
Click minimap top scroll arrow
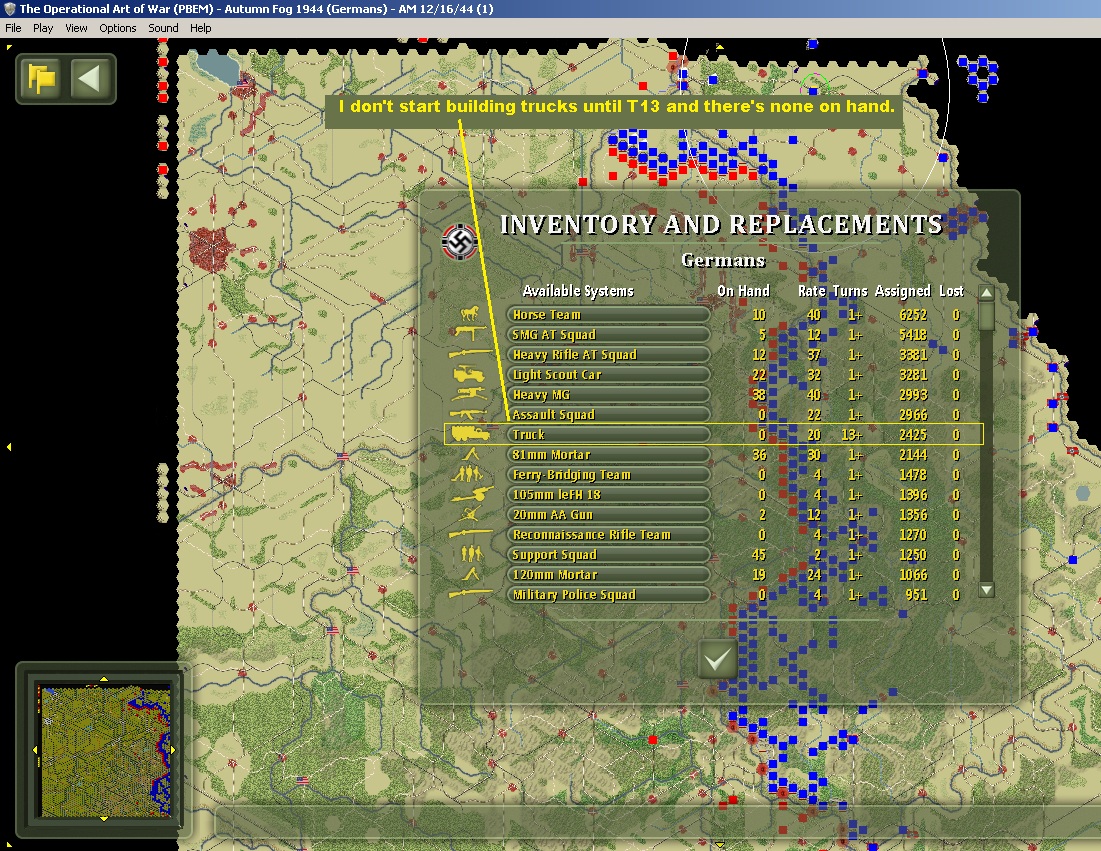coord(104,679)
